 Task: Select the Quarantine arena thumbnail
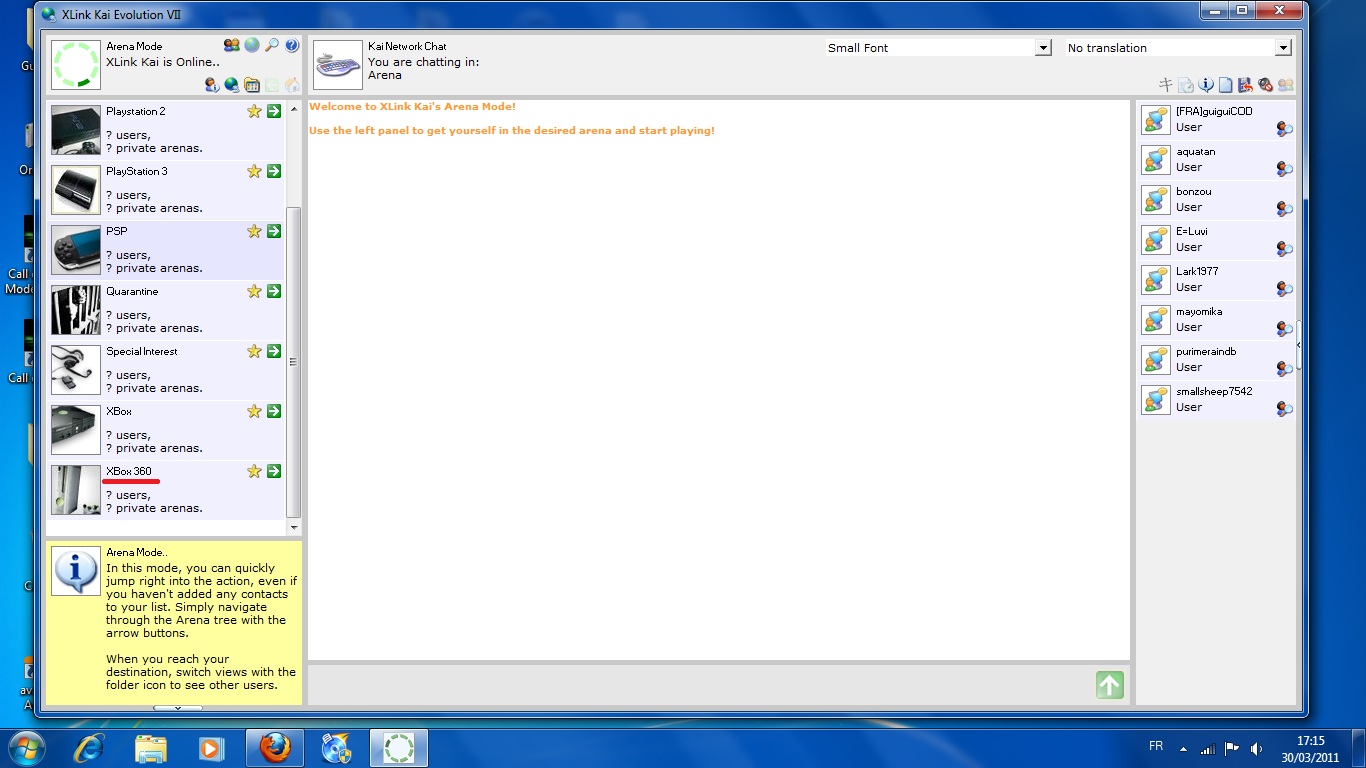76,310
